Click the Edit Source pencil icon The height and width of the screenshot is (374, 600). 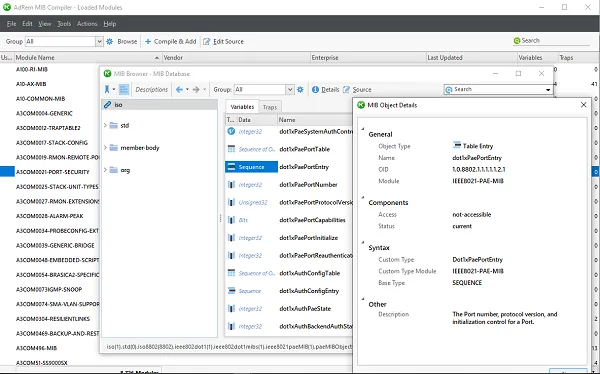tap(207, 41)
